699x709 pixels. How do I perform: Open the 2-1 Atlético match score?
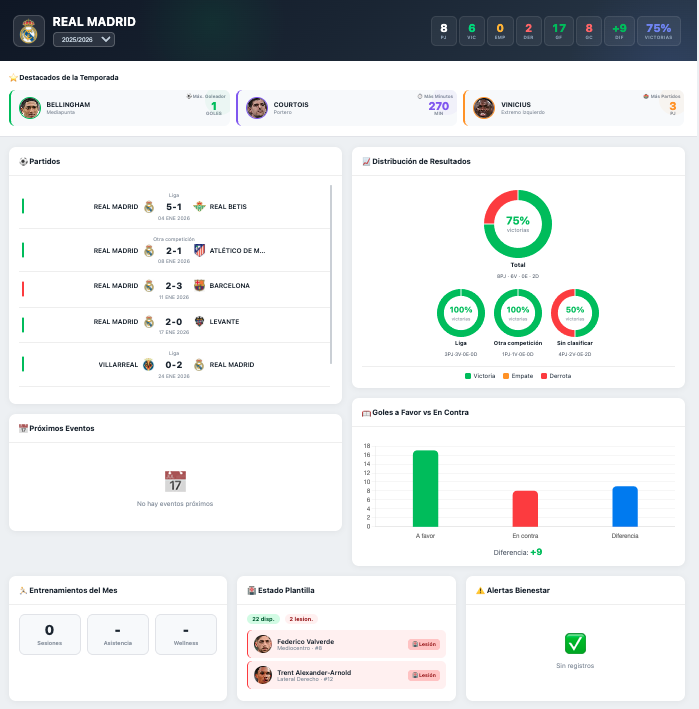click(x=174, y=251)
